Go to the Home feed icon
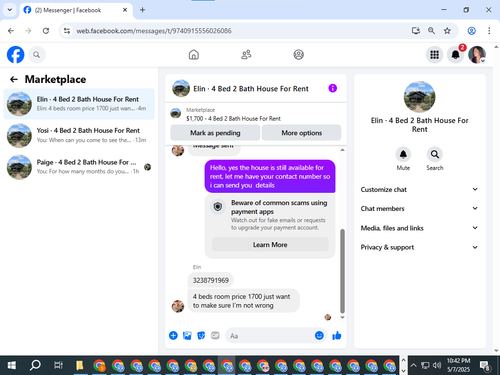Viewport: 500px width, 375px height. click(194, 55)
